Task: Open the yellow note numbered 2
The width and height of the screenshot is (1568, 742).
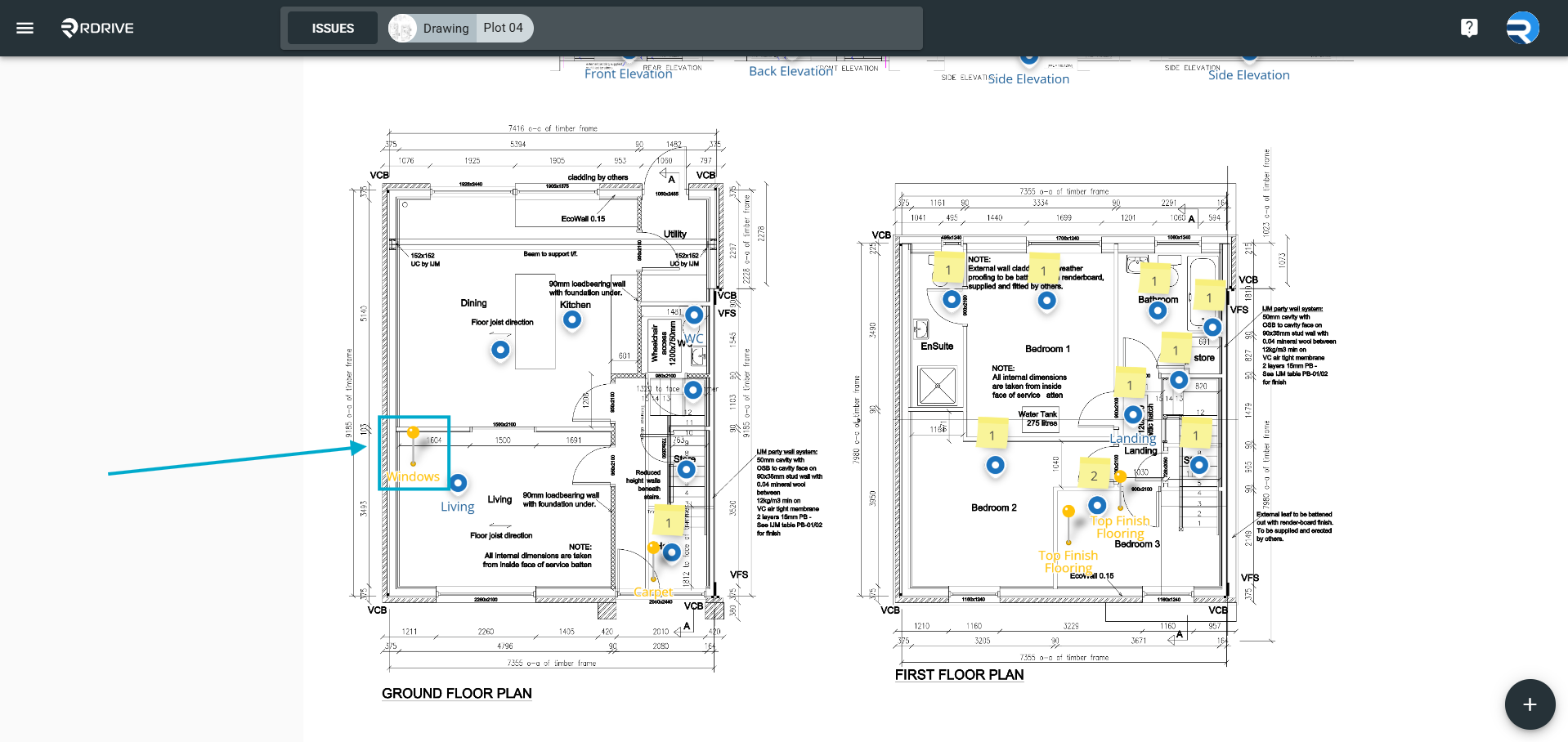Action: click(1094, 476)
